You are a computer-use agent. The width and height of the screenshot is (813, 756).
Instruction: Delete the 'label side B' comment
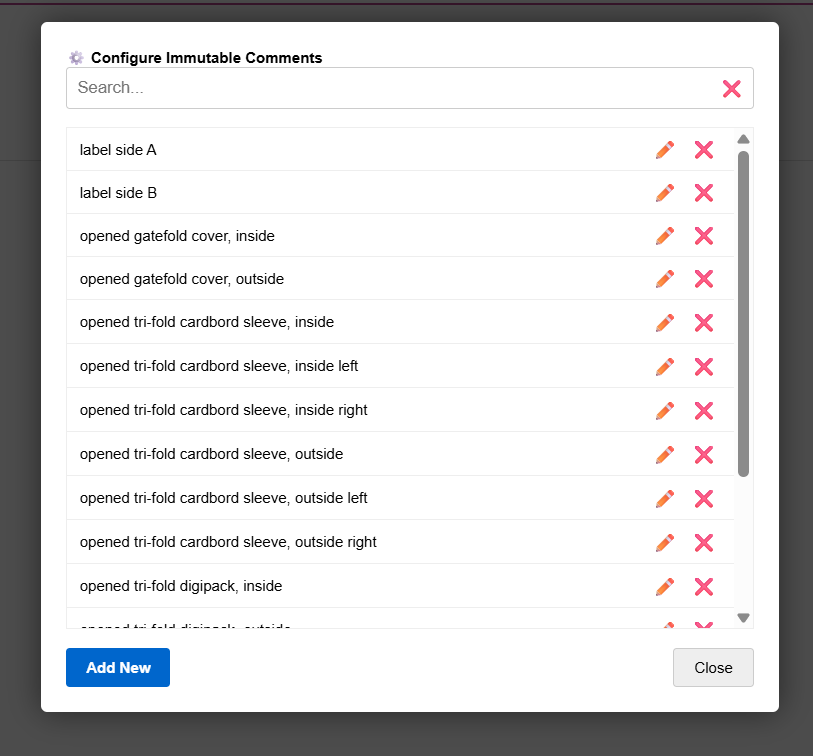click(704, 193)
